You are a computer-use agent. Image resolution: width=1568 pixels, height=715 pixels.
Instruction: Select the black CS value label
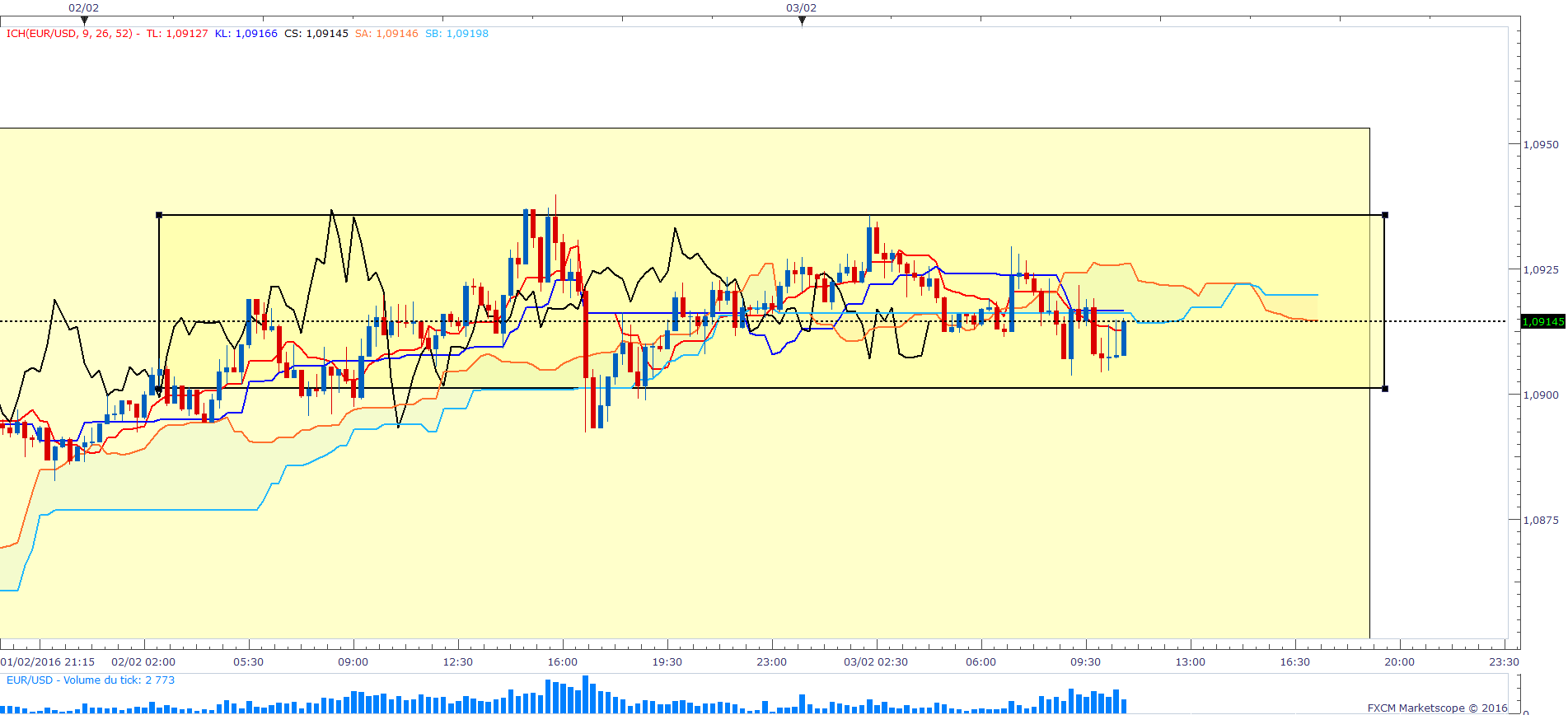click(x=316, y=34)
